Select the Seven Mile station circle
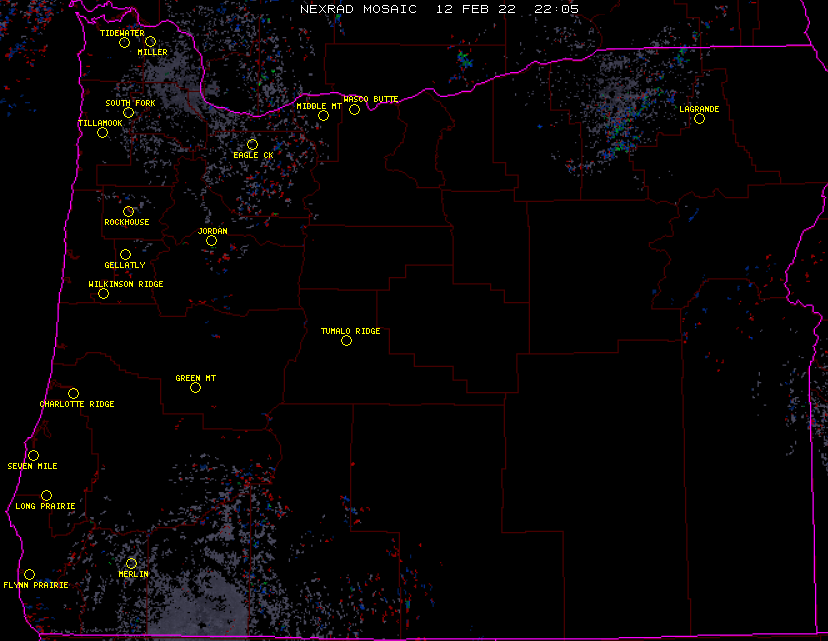This screenshot has width=828, height=641. (x=33, y=455)
